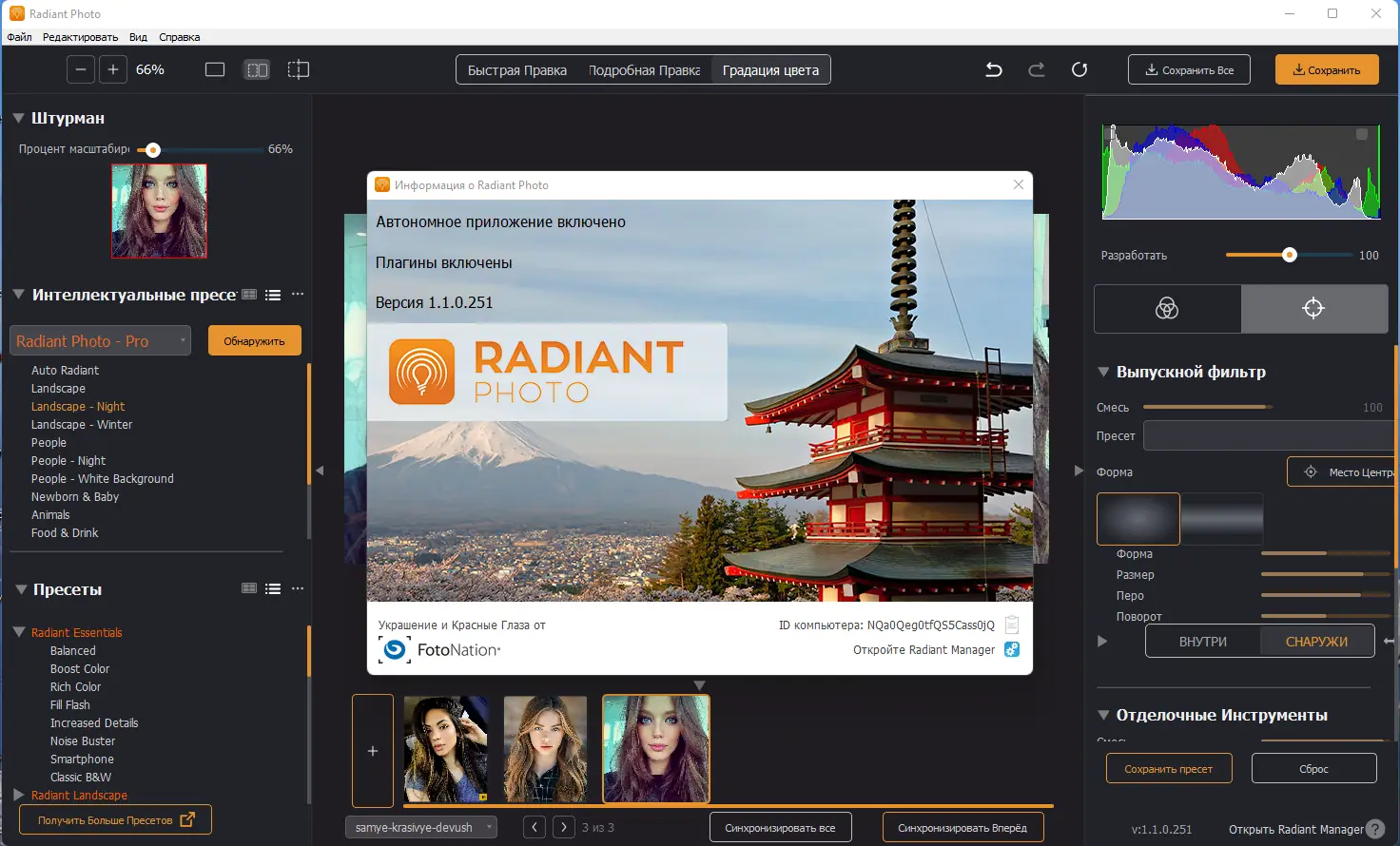Open the Radiant Photo - Pro dropdown
The width and height of the screenshot is (1400, 846).
pos(101,340)
